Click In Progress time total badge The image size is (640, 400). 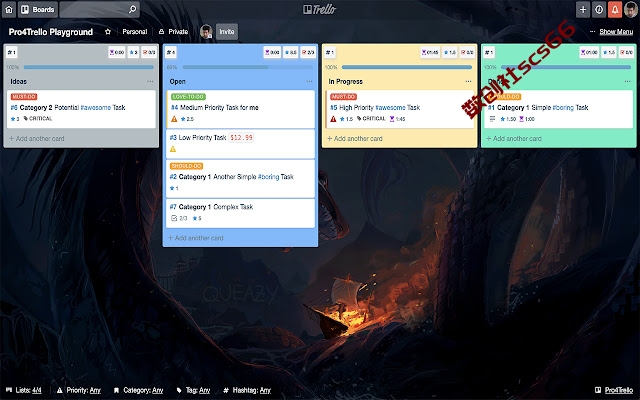[430, 52]
